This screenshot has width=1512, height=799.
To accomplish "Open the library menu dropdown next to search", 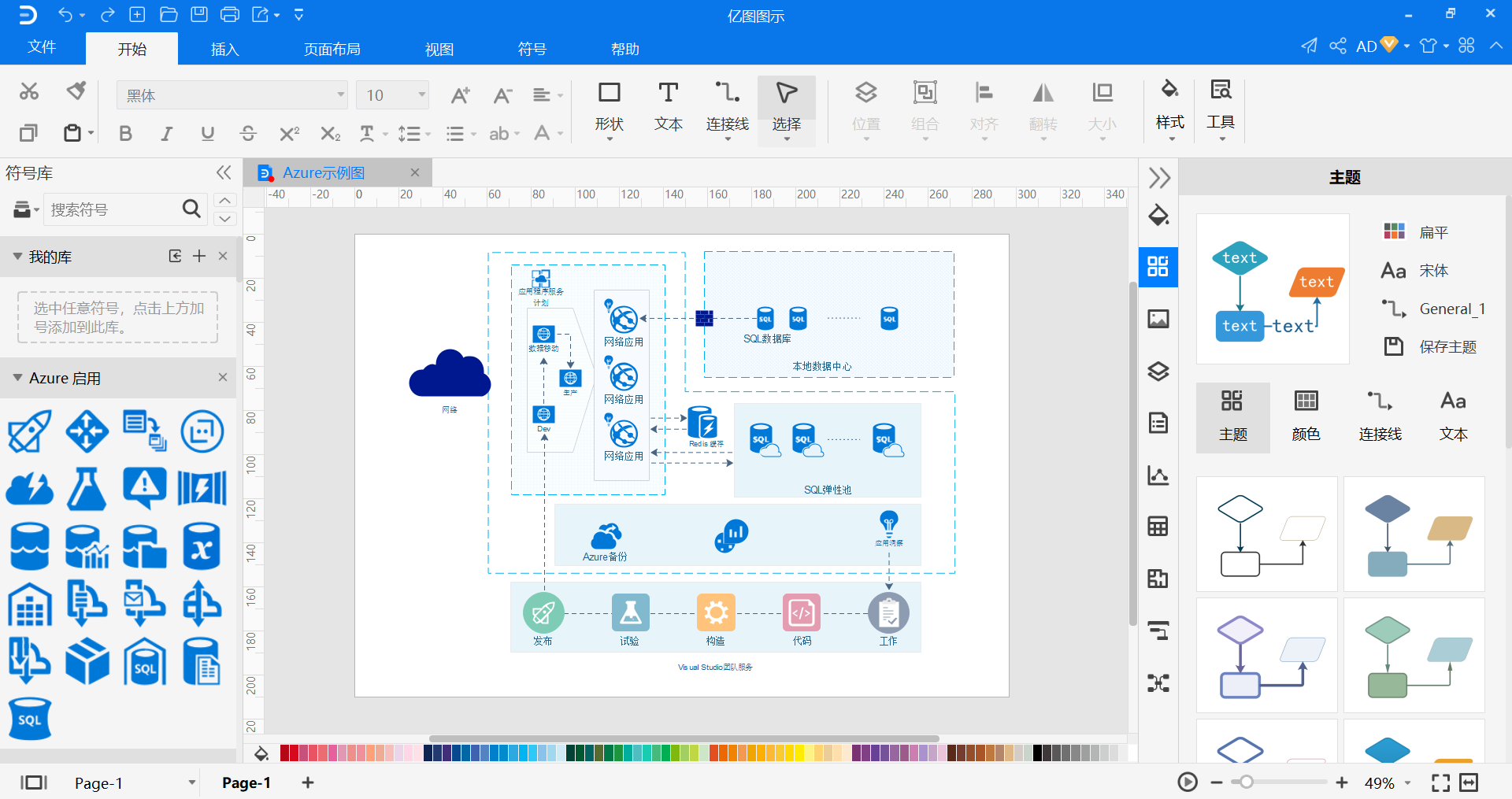I will click(26, 209).
